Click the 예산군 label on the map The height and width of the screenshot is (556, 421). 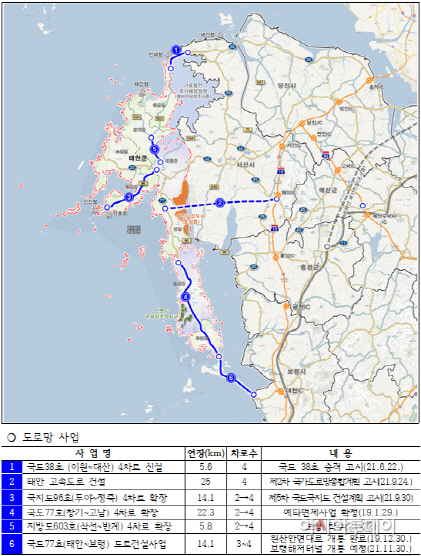point(328,190)
